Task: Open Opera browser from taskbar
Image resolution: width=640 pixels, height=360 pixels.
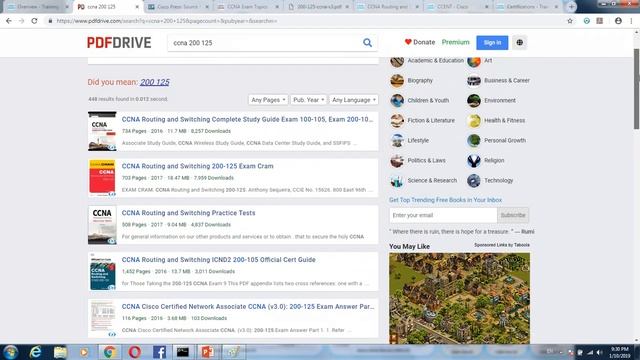Action: [x=135, y=352]
